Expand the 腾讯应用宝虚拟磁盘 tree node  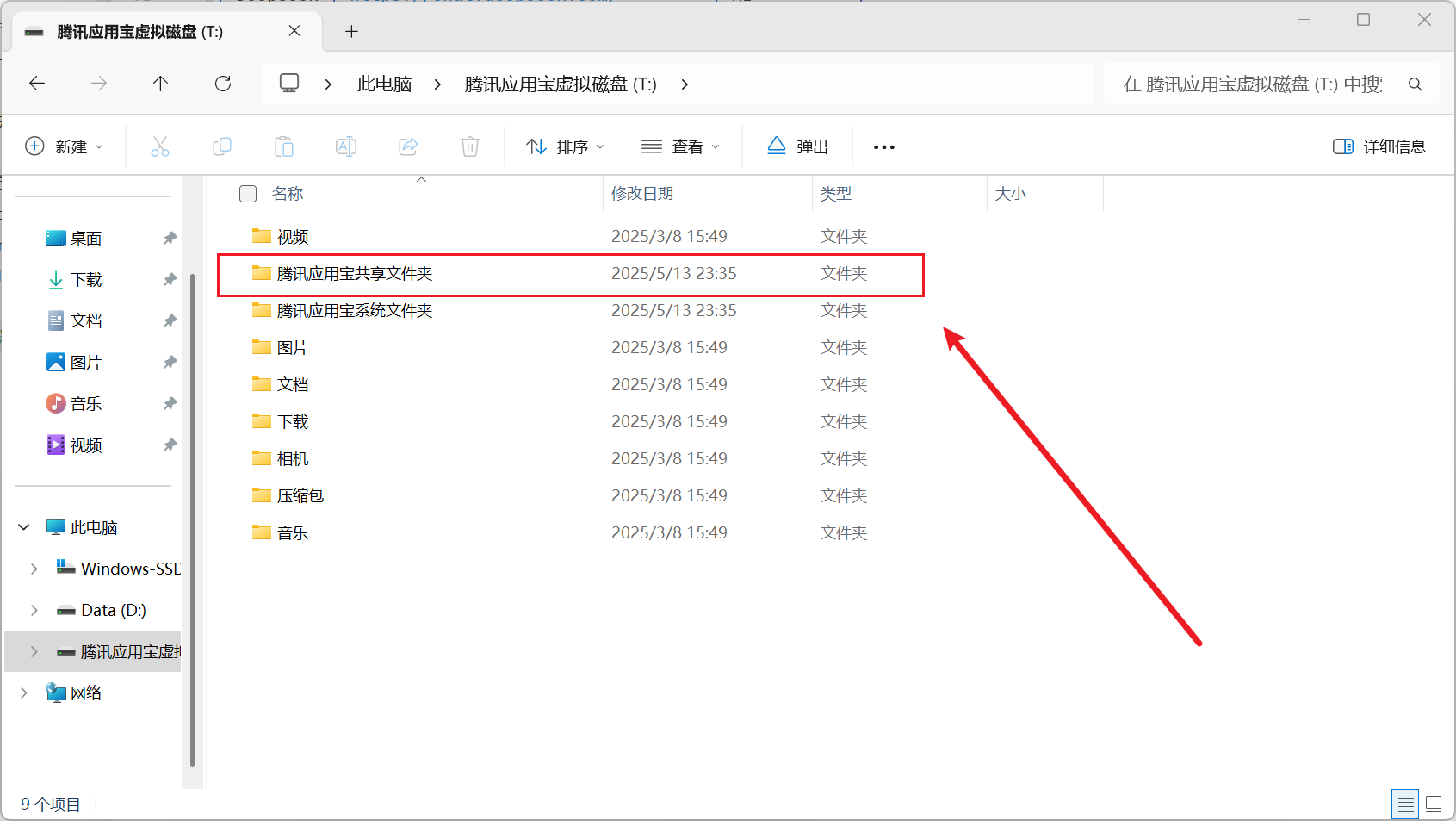click(34, 651)
